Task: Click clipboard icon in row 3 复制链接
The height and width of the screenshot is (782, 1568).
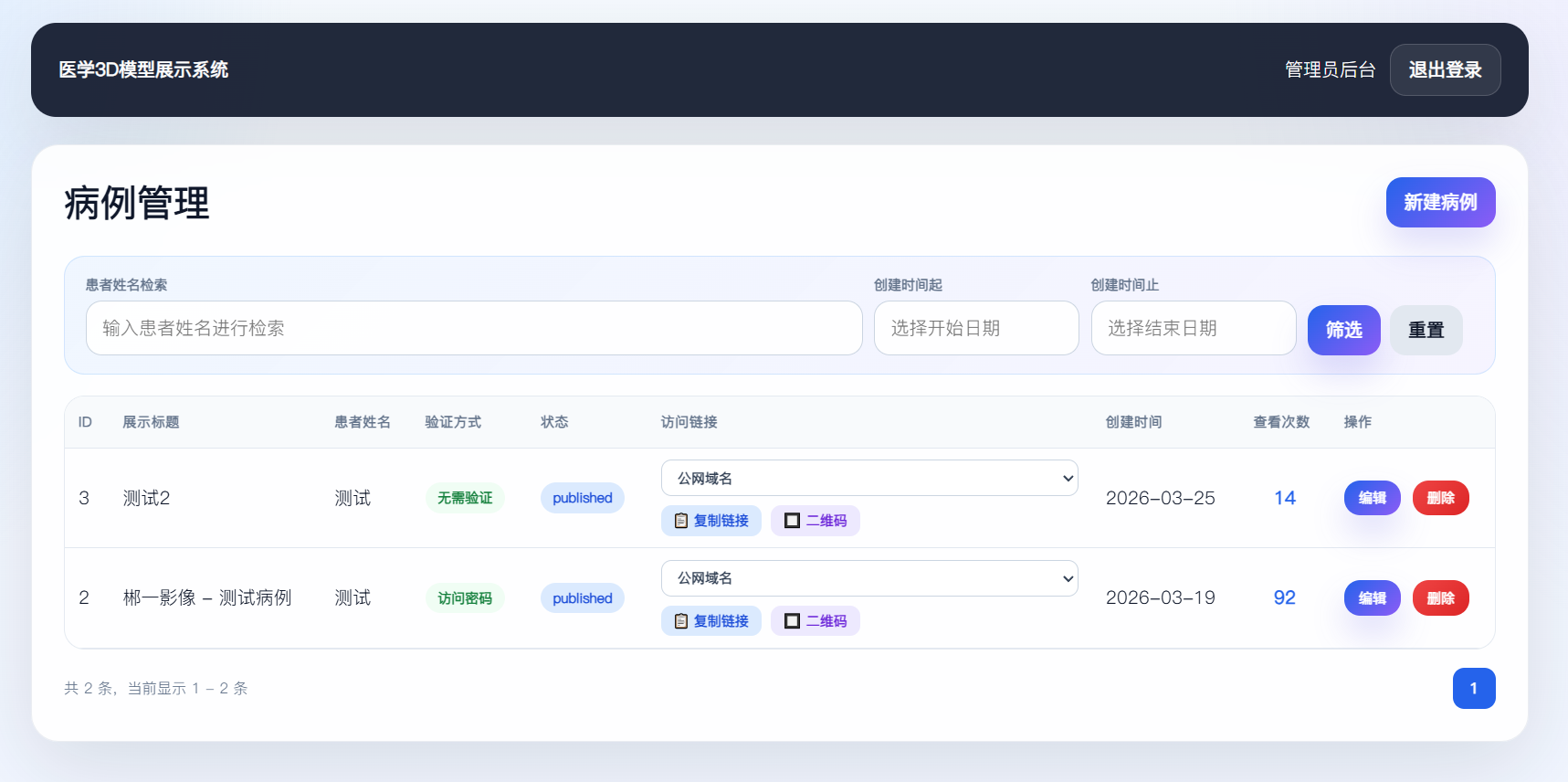Action: (x=681, y=521)
